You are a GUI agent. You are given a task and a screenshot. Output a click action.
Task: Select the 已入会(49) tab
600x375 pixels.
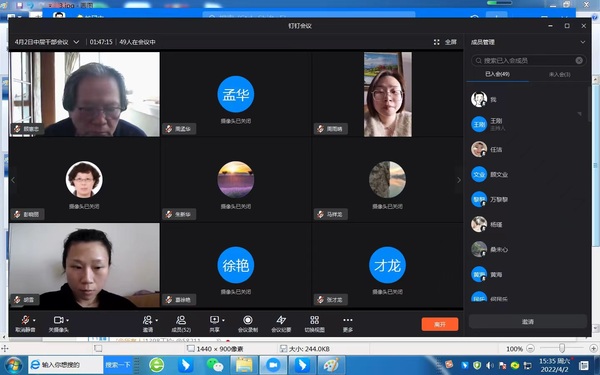pos(497,74)
